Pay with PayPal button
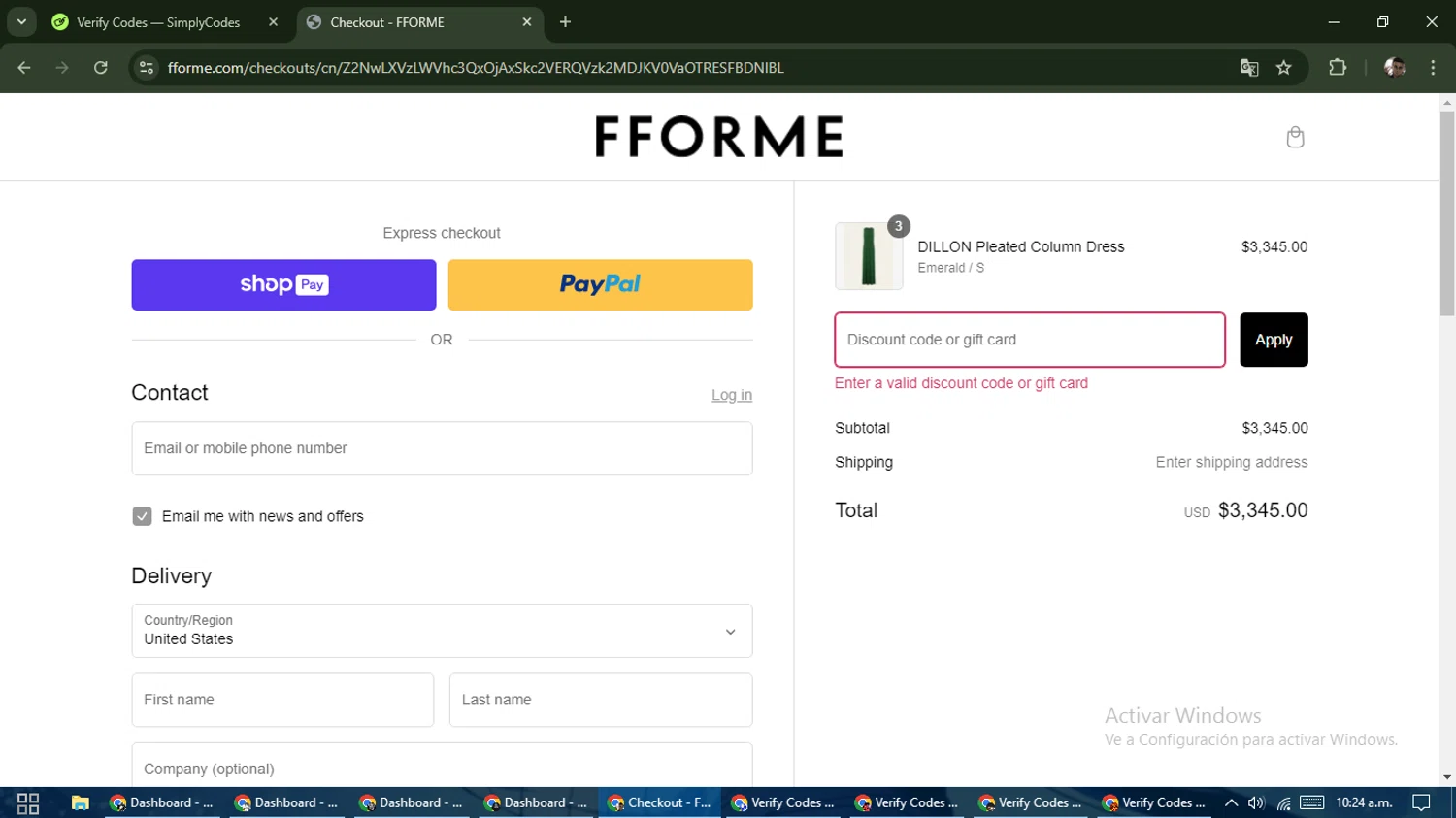Viewport: 1456px width, 818px height. tap(600, 284)
